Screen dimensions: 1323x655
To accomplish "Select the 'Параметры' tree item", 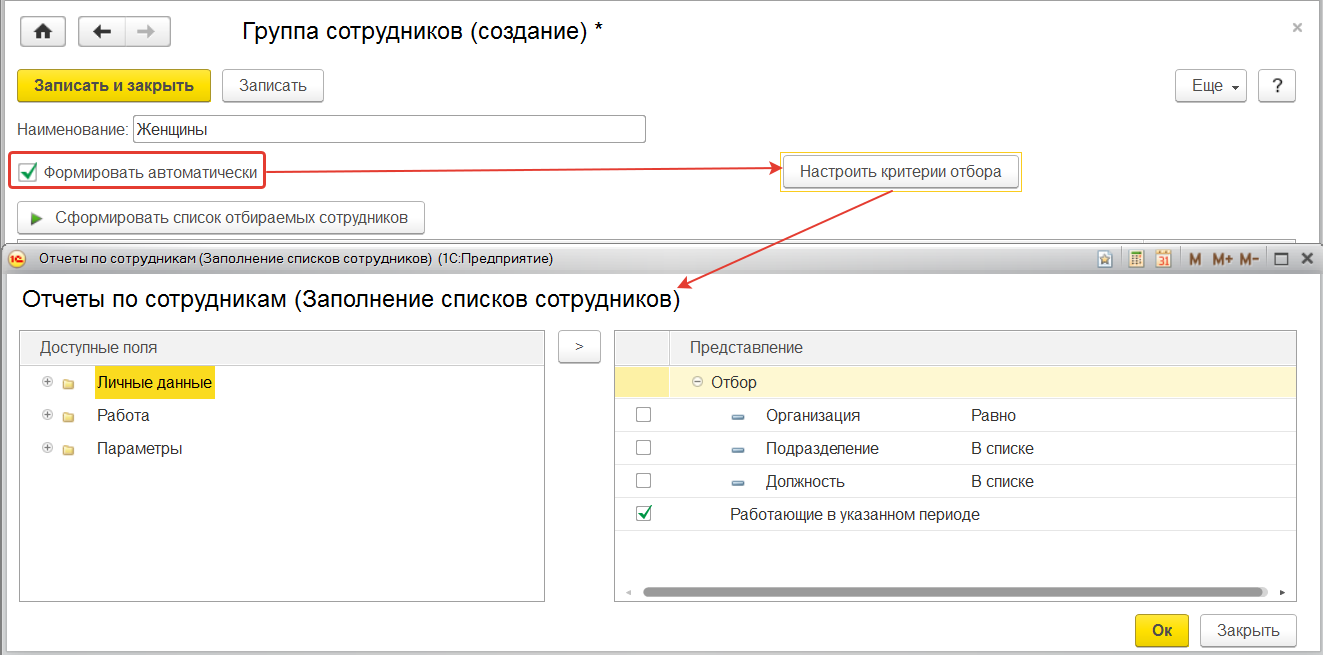I will pyautogui.click(x=139, y=449).
